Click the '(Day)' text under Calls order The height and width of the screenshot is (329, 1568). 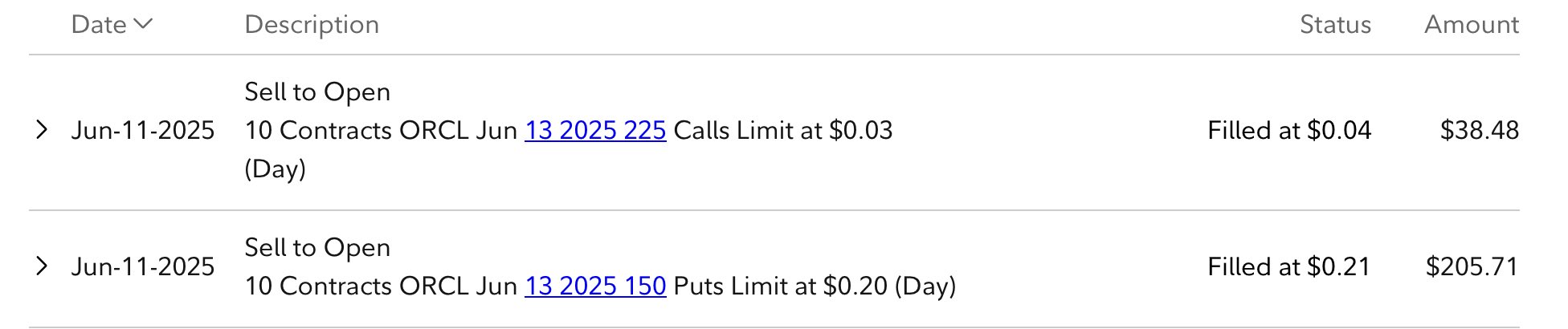pos(276,169)
